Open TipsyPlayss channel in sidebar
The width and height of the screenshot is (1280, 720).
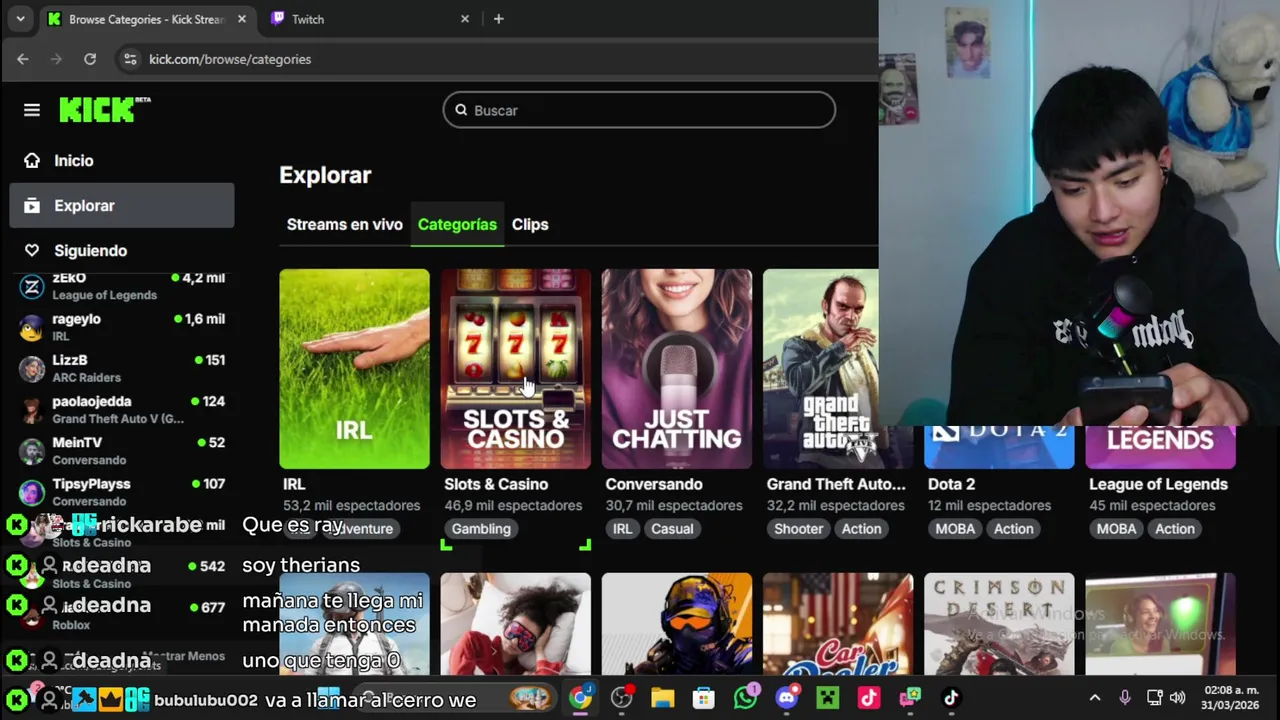click(122, 491)
